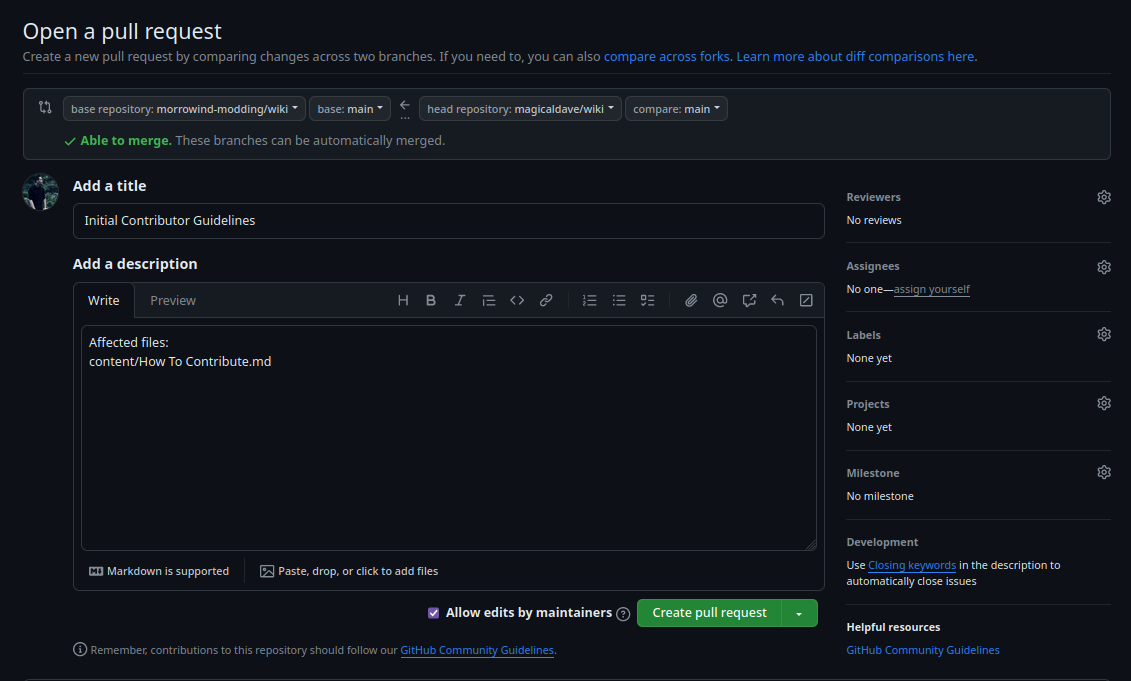Click Markdown is supported link

(x=159, y=571)
